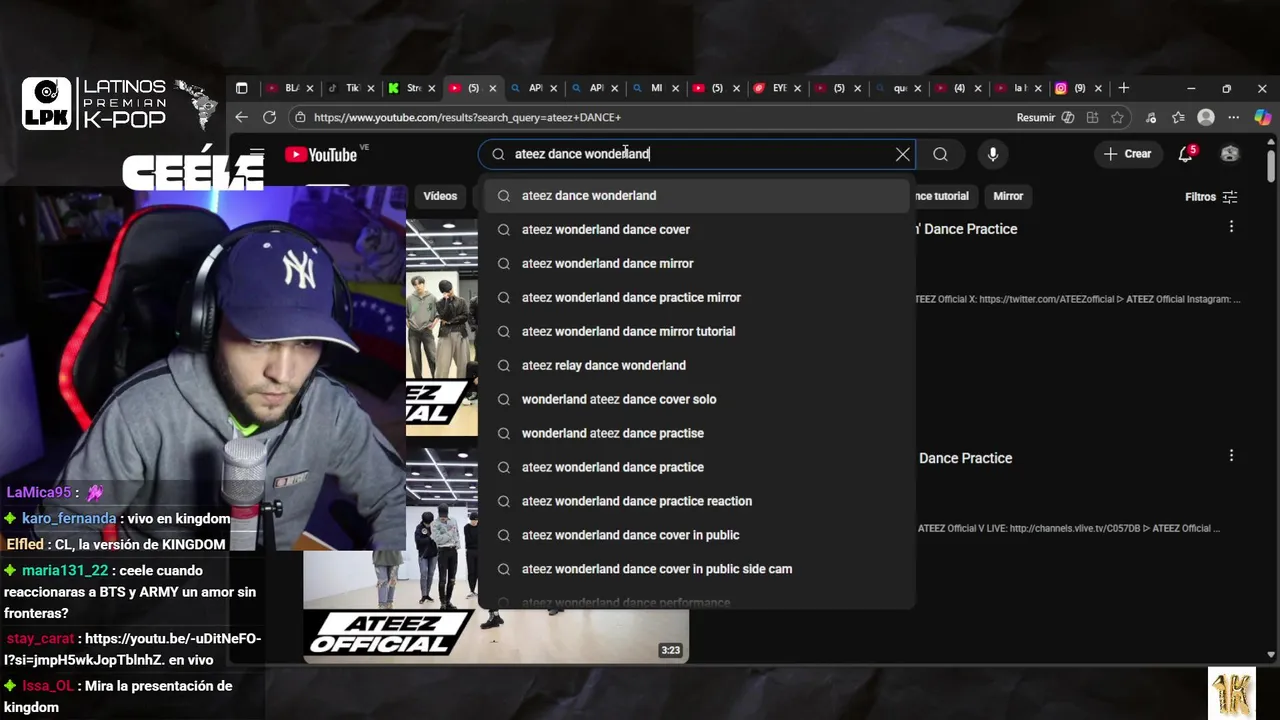Click into the YouTube search field
This screenshot has width=1280, height=720.
pos(699,154)
